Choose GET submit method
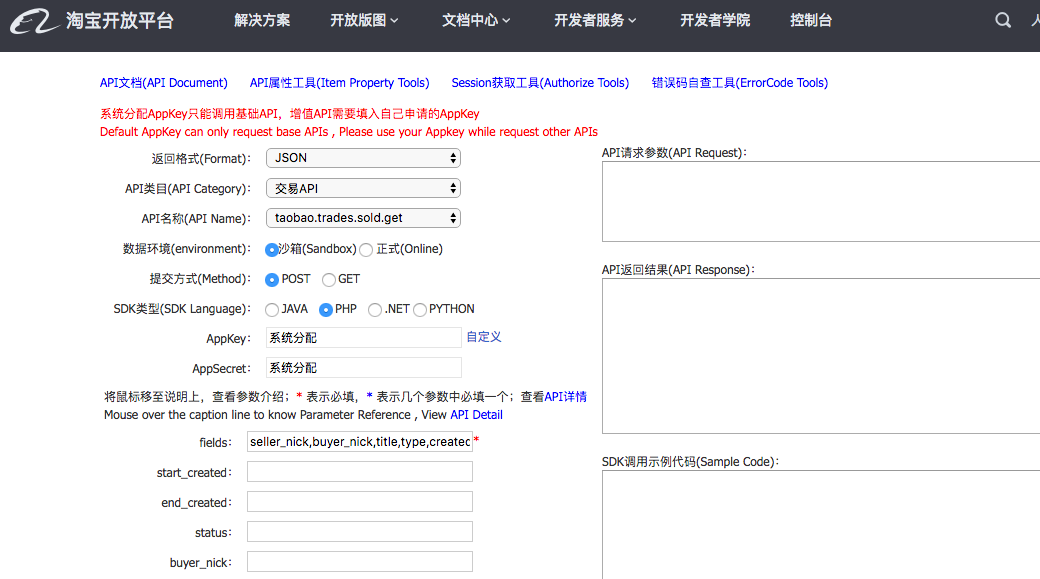The width and height of the screenshot is (1040, 579). pyautogui.click(x=328, y=280)
